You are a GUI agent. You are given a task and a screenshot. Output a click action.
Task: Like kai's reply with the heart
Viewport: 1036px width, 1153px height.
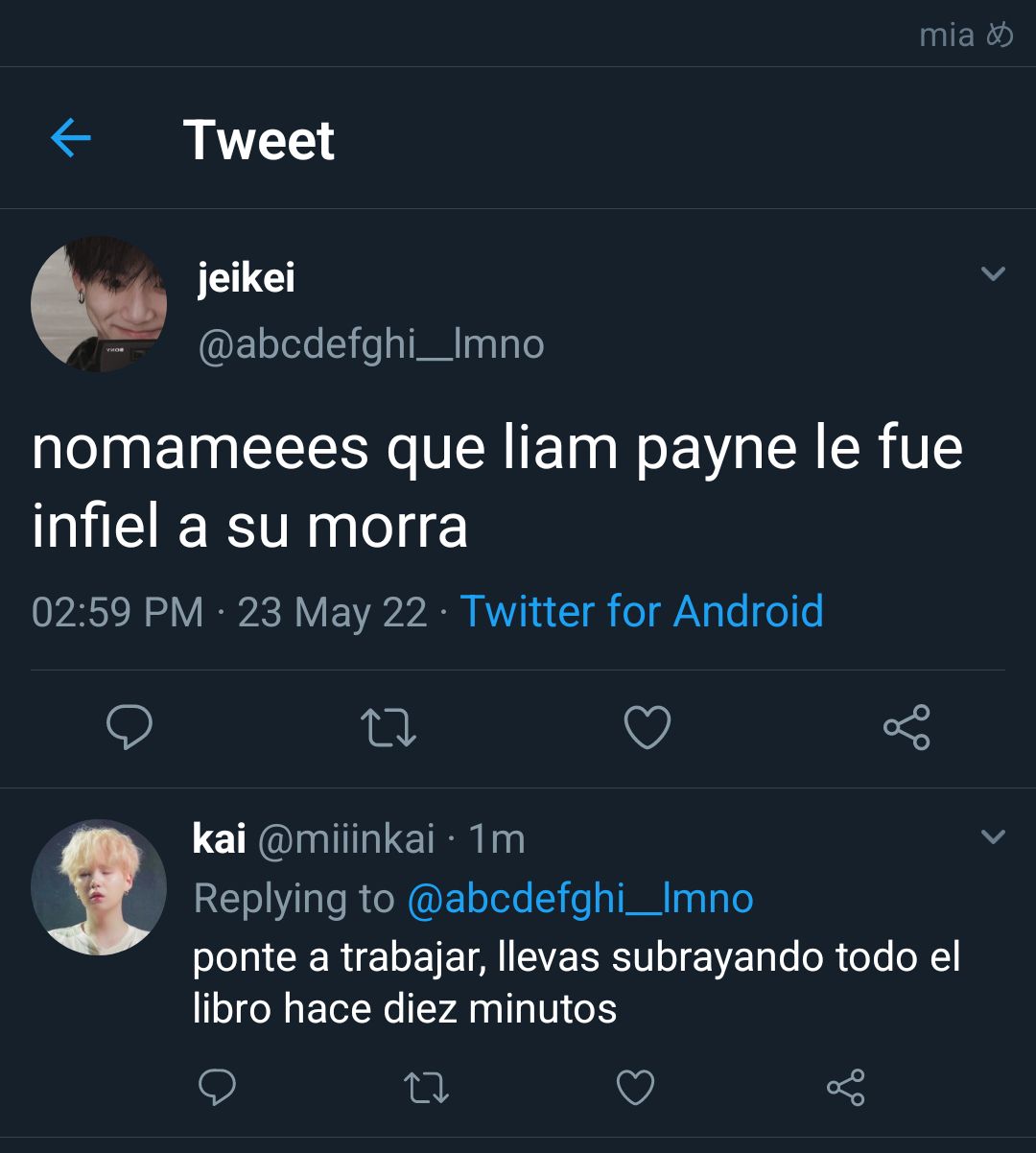click(635, 1088)
